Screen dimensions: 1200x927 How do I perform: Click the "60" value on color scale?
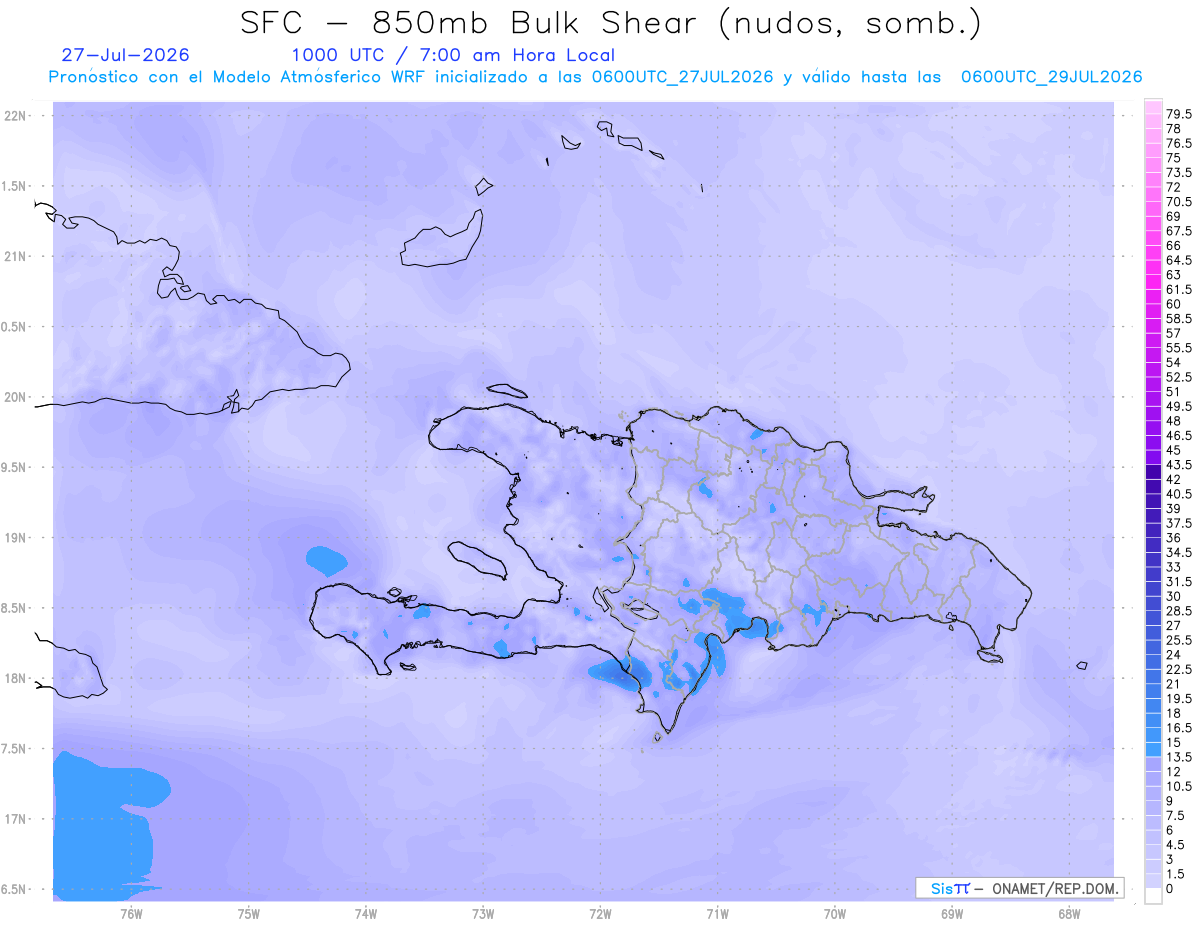(1174, 303)
